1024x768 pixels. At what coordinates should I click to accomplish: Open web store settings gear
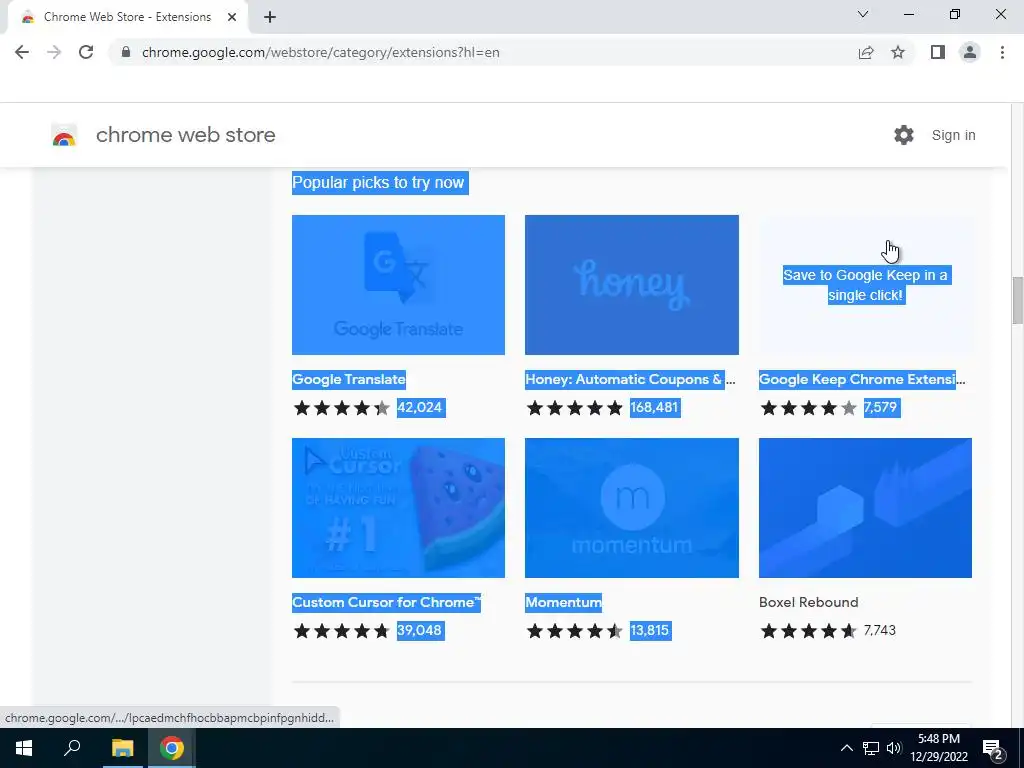[x=904, y=135]
